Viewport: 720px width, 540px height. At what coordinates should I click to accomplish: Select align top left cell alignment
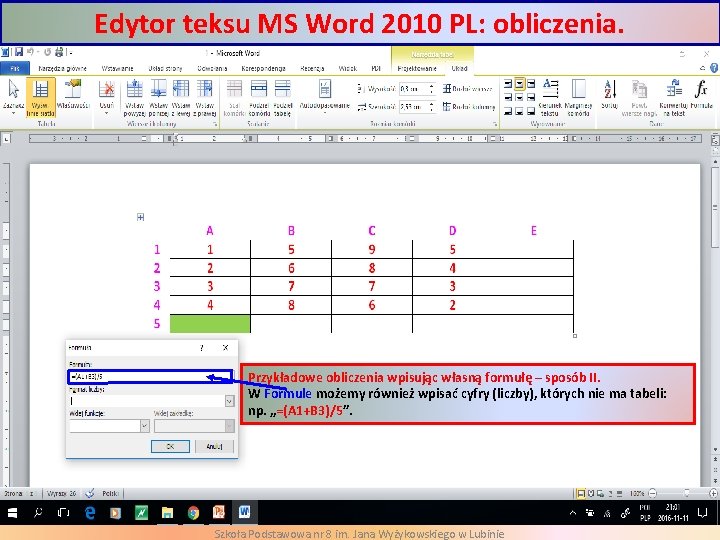pos(508,84)
